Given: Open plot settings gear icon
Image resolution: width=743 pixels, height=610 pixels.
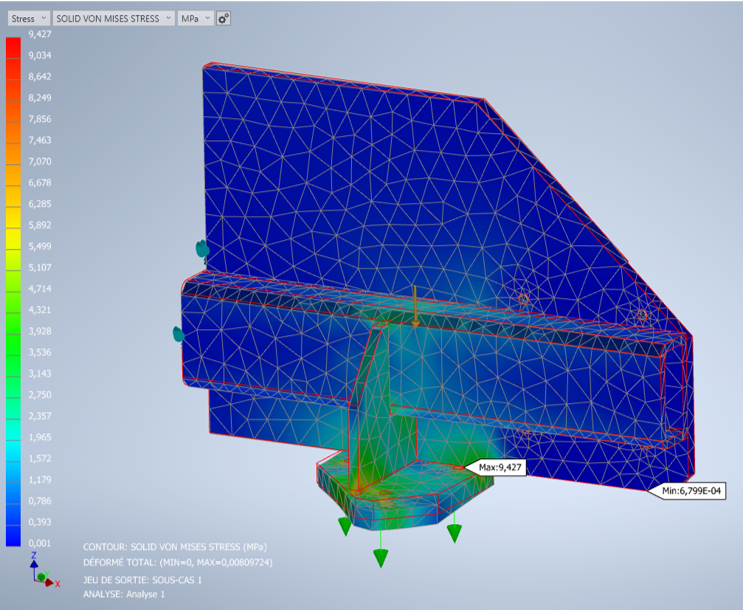Looking at the screenshot, I should (x=223, y=18).
